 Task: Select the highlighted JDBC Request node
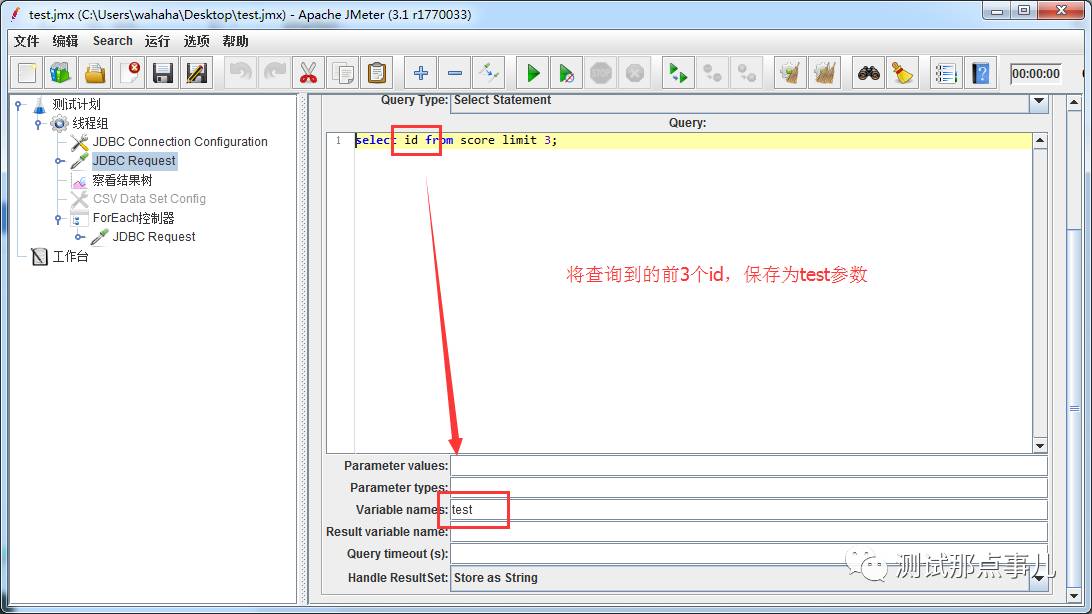pos(134,161)
